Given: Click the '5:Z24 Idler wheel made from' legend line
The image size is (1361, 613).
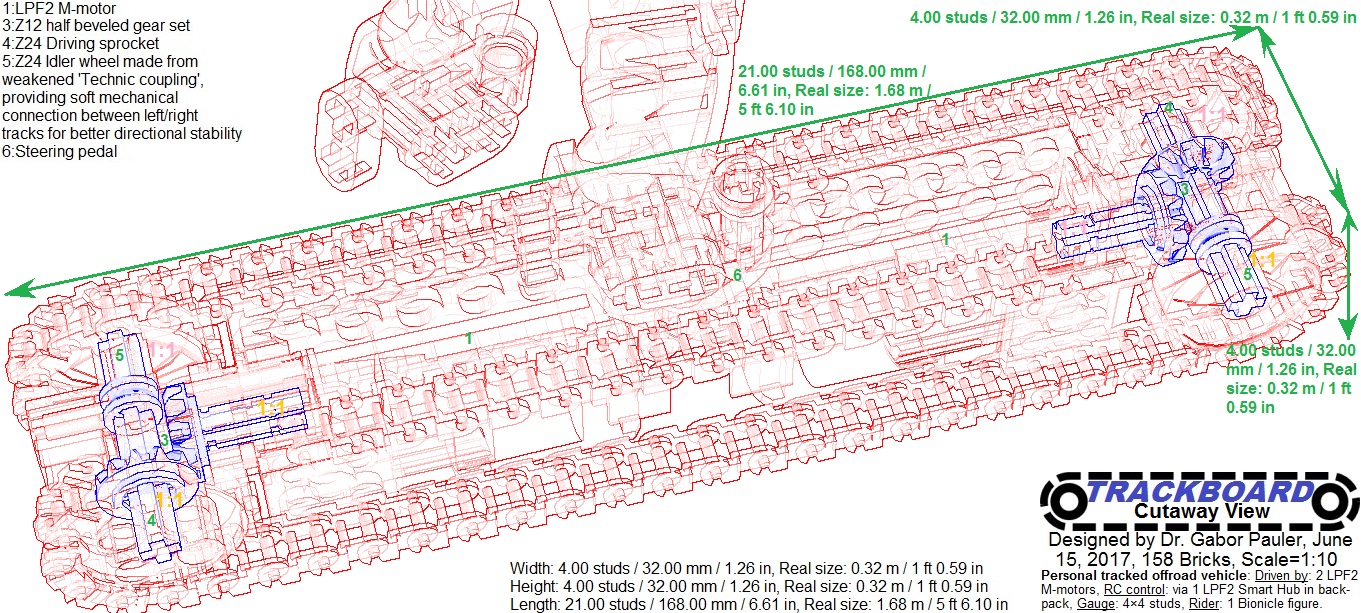Looking at the screenshot, I should click(x=100, y=61).
